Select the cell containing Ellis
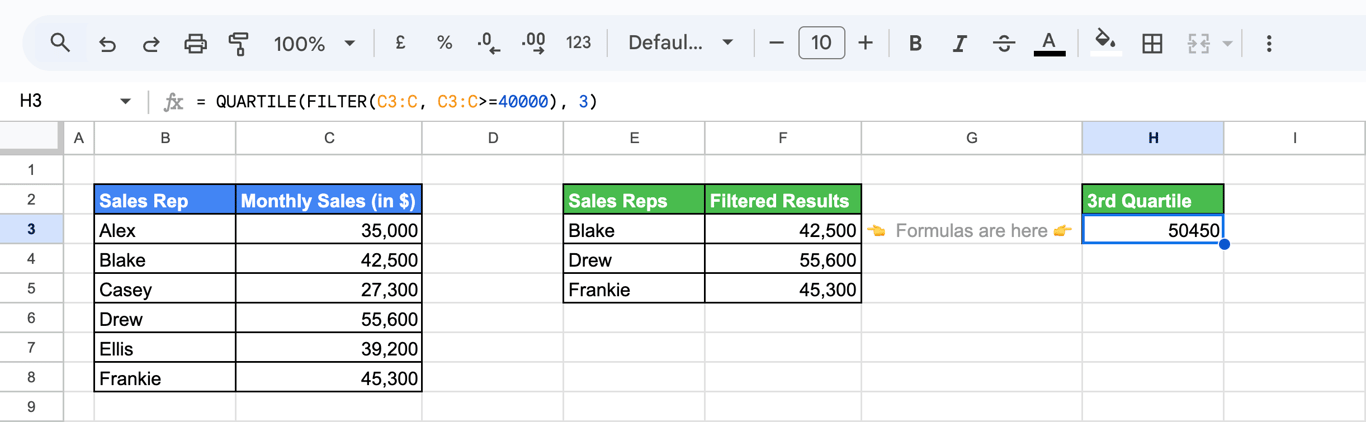Viewport: 1366px width, 422px height. 165,348
